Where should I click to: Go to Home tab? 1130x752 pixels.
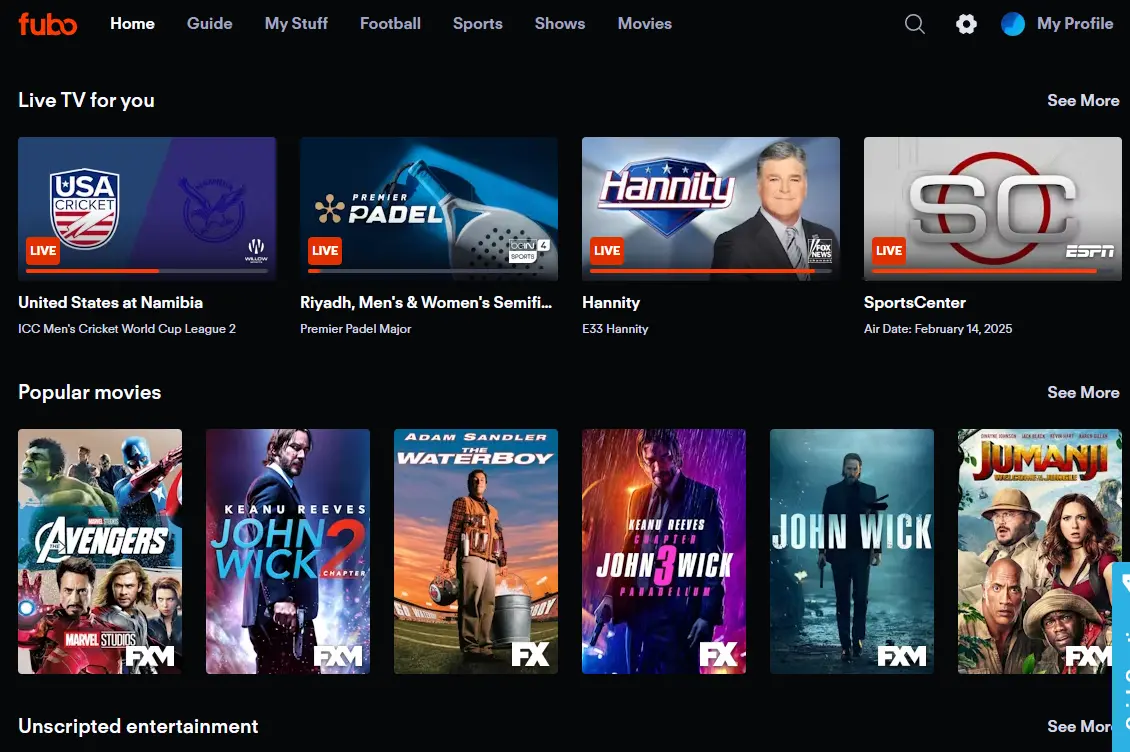pos(132,24)
